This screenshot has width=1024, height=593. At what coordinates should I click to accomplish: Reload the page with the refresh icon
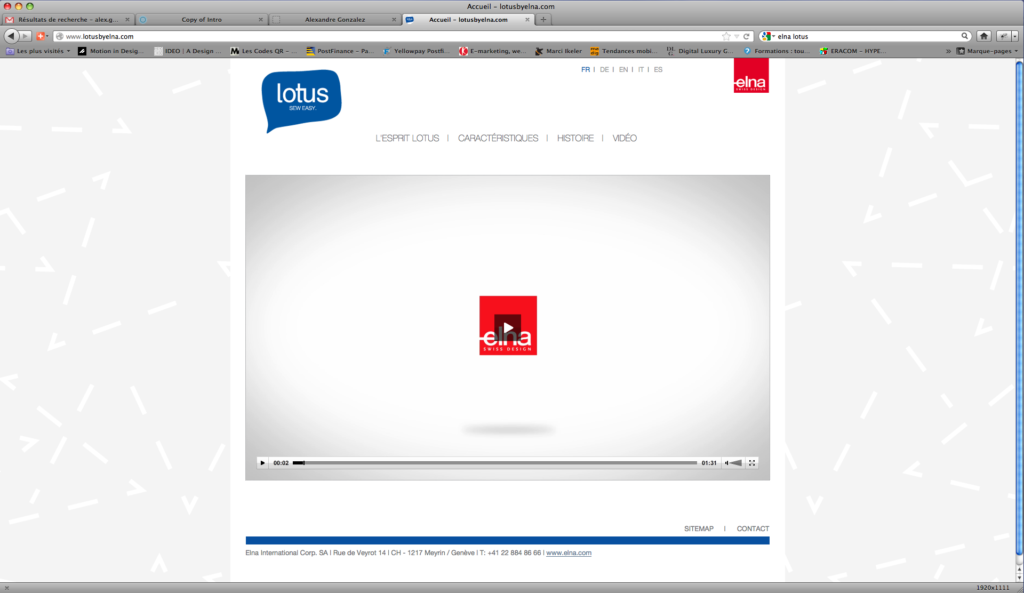[x=746, y=36]
